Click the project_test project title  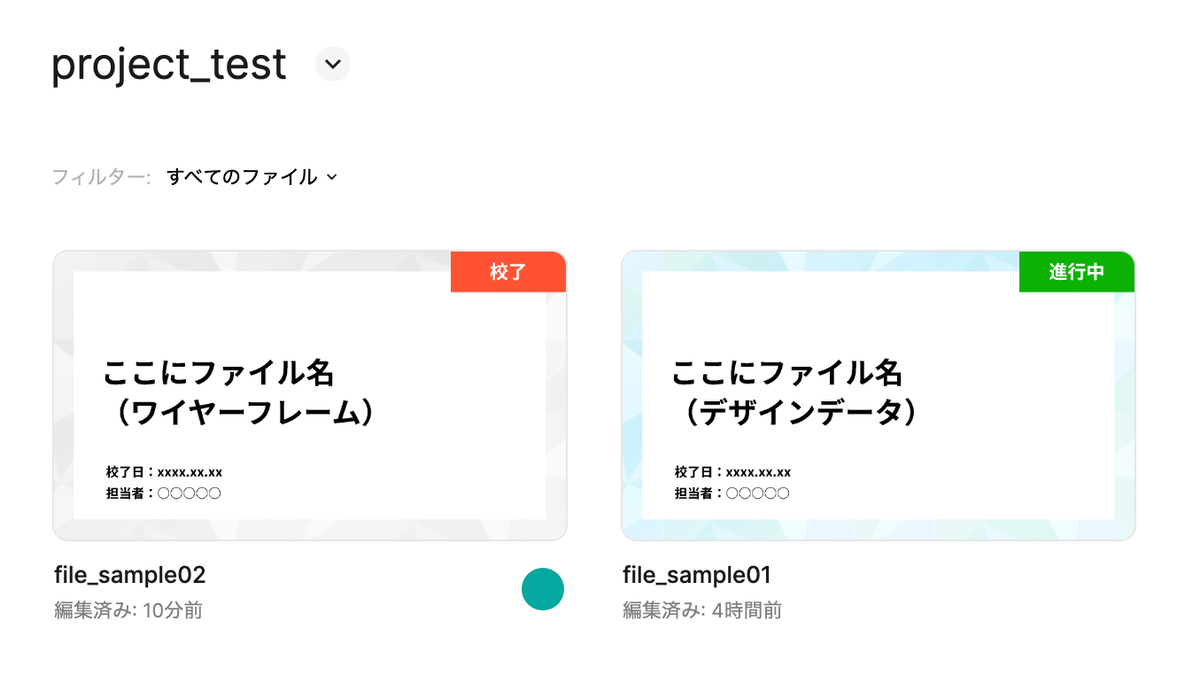click(169, 65)
